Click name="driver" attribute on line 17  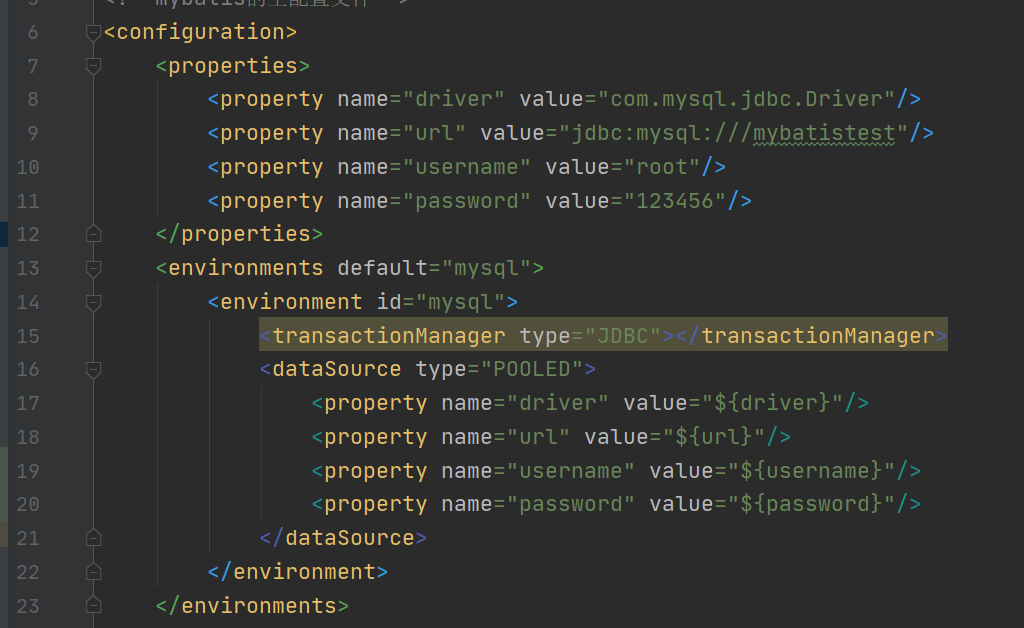525,403
